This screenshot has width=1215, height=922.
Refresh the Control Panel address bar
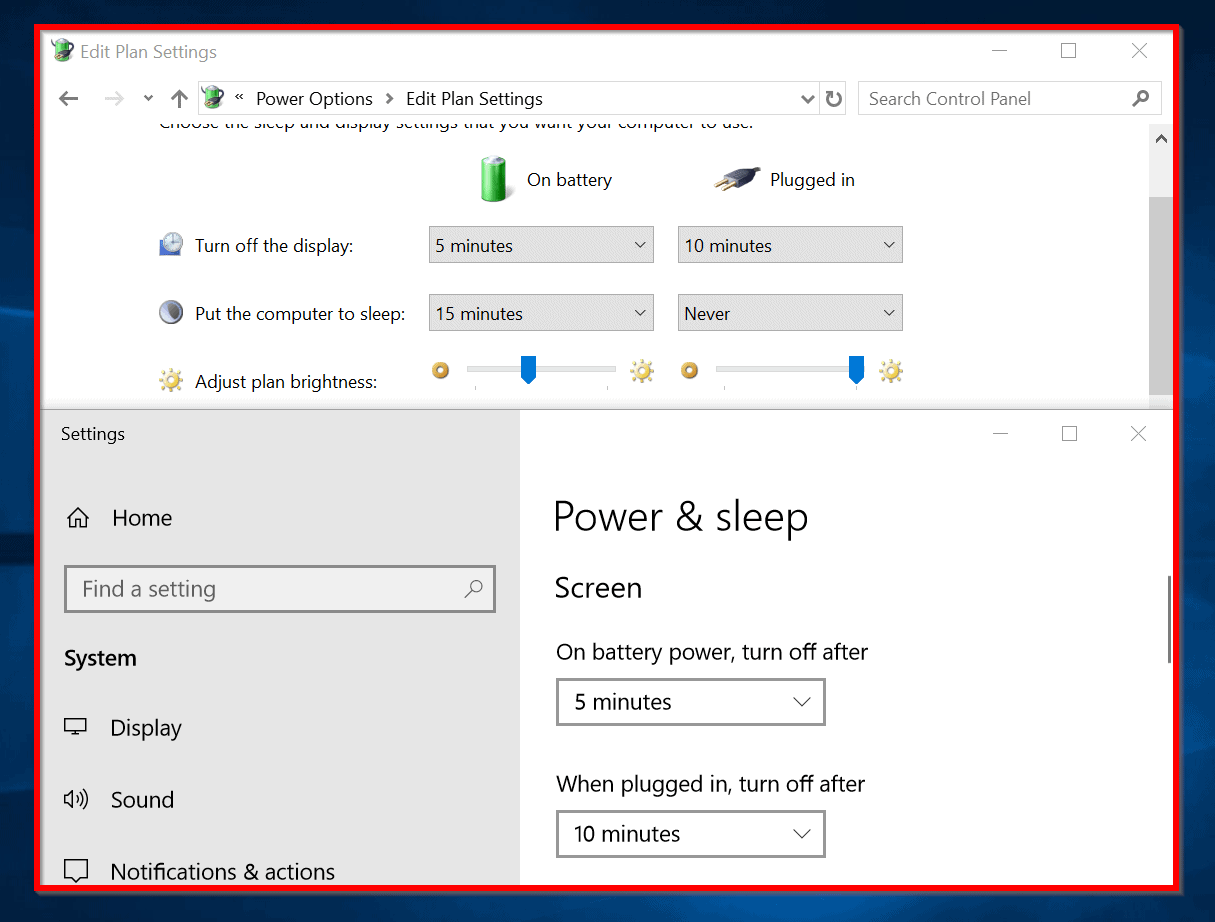coord(833,98)
